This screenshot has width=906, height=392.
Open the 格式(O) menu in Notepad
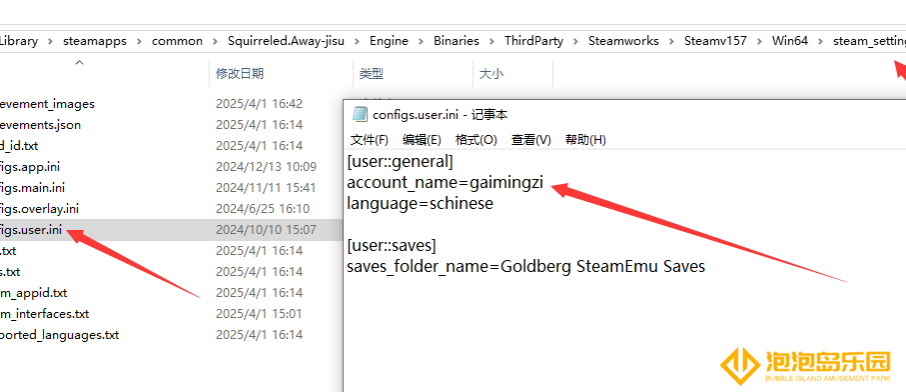(476, 140)
